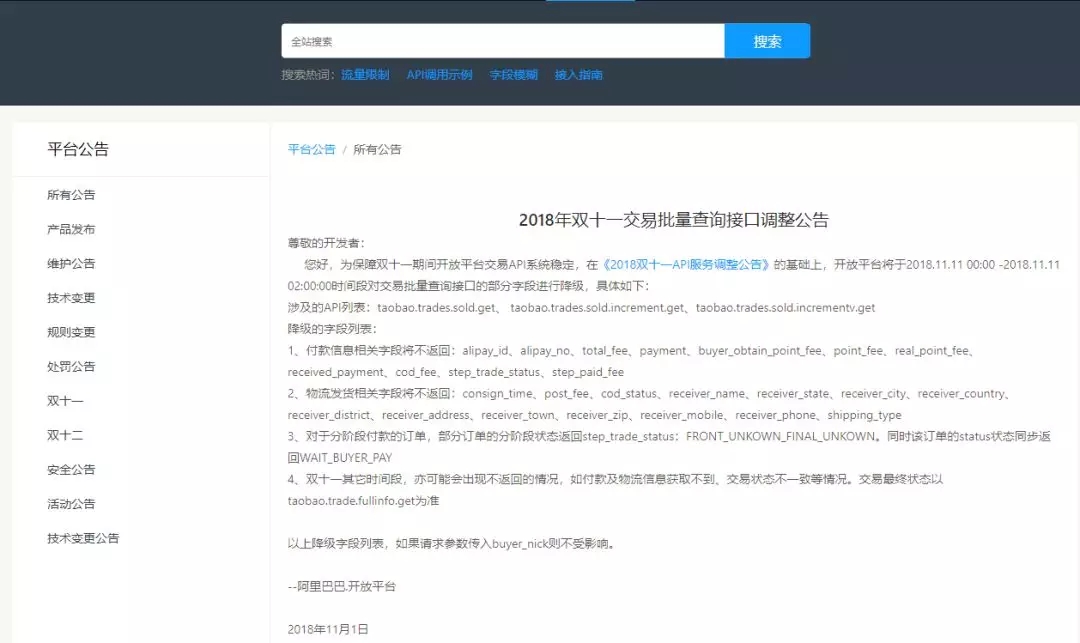The image size is (1080, 643).
Task: Click 活动公告 in the sidebar
Action: coord(71,504)
